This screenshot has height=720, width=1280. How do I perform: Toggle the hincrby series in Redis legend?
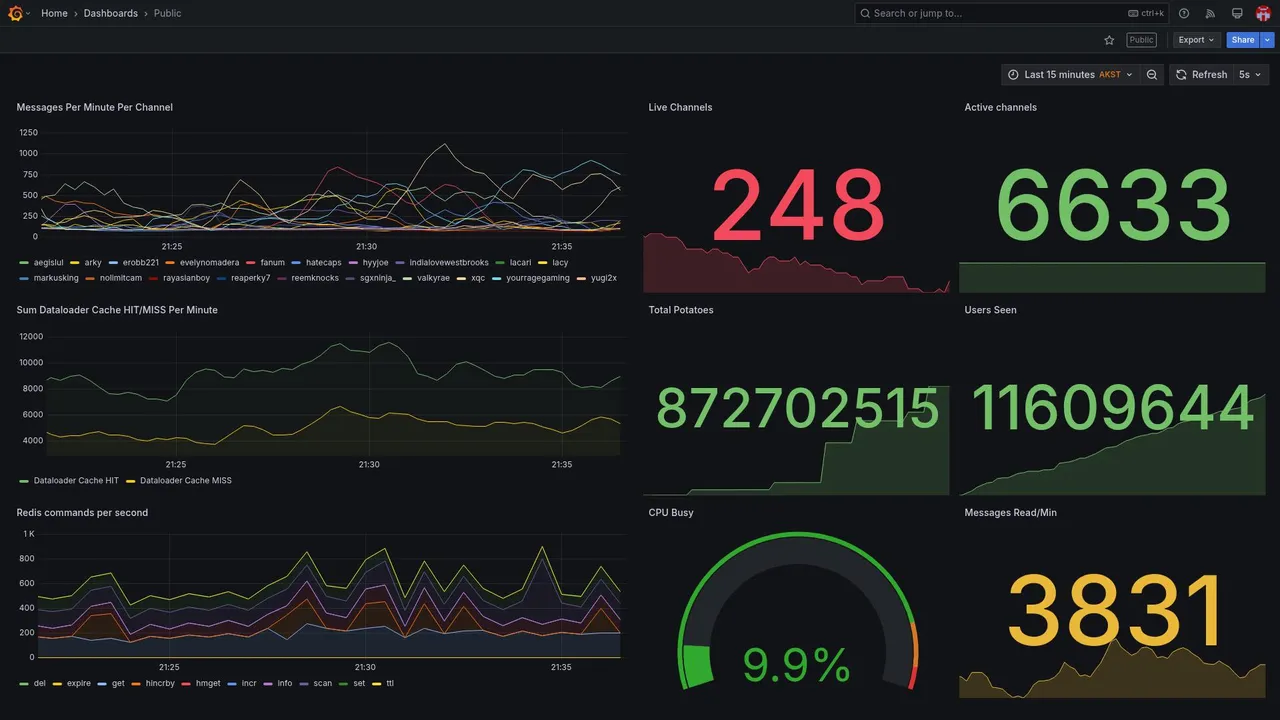(x=154, y=684)
